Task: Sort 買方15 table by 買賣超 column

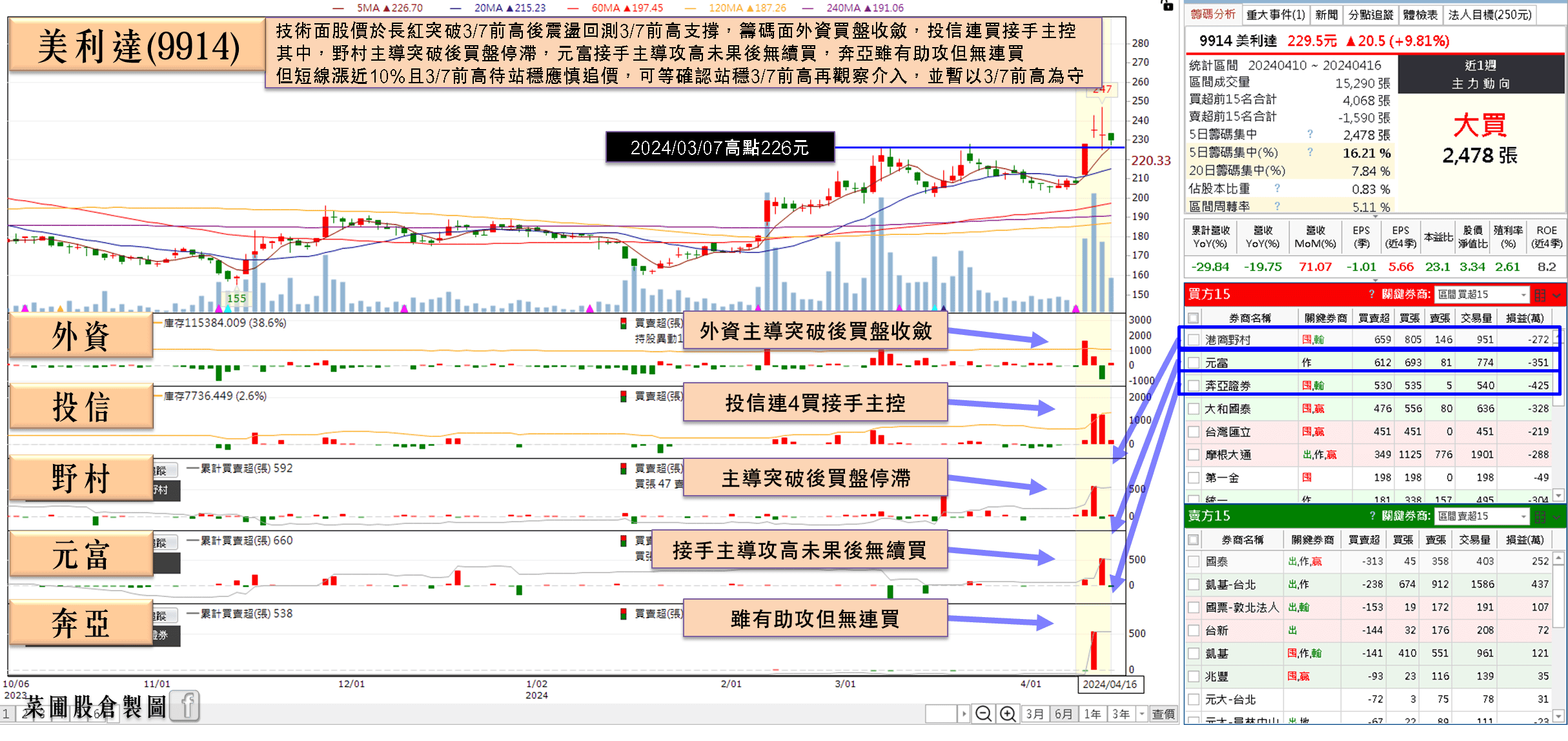Action: coord(1373,318)
